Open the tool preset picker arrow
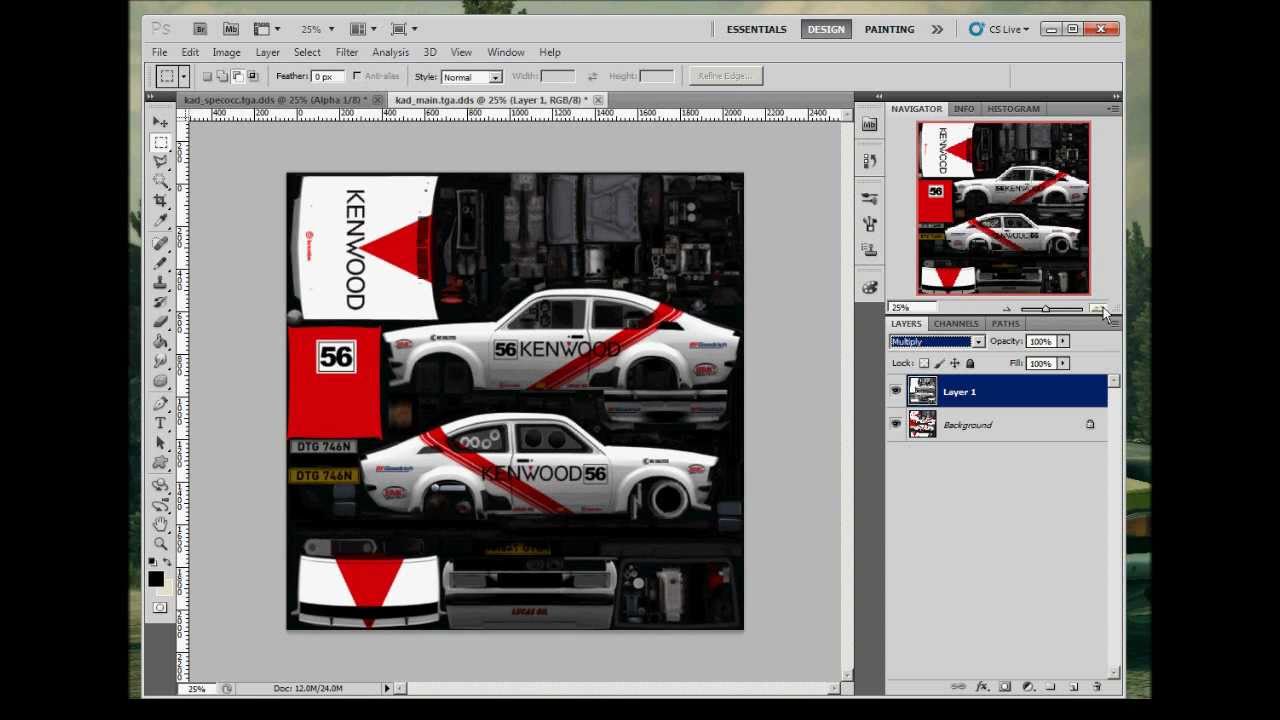 183,76
